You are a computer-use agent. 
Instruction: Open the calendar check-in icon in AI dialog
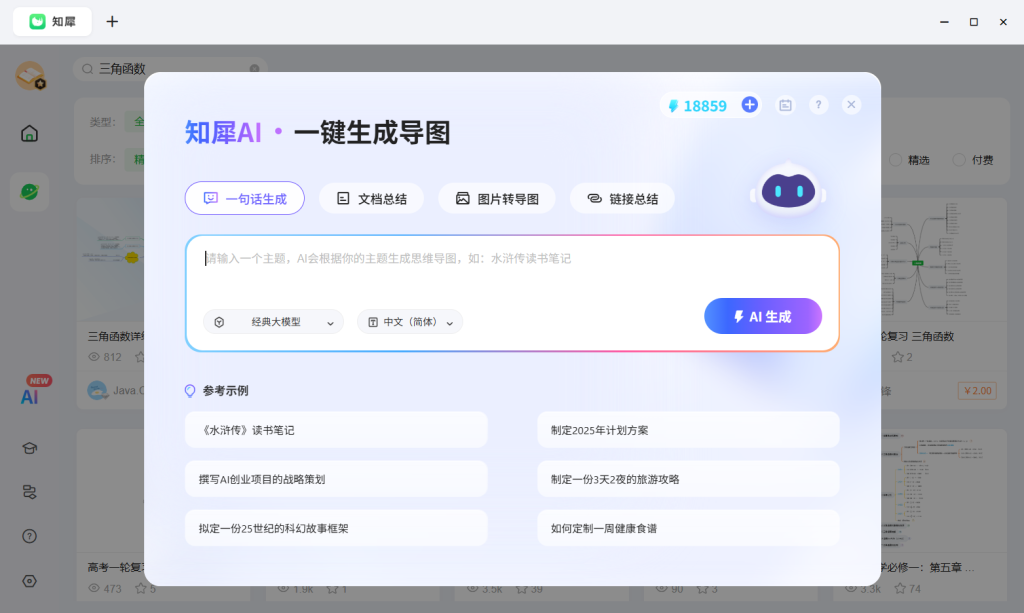click(x=785, y=105)
